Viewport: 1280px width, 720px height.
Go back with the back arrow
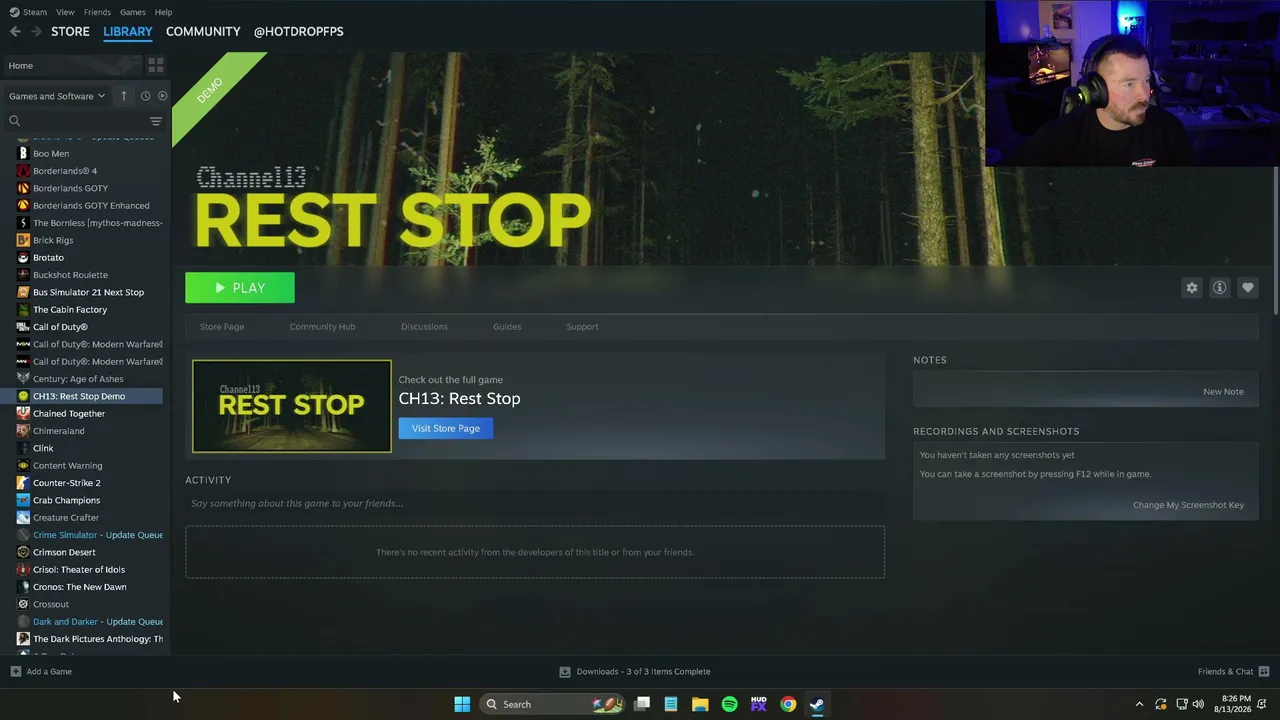point(15,32)
